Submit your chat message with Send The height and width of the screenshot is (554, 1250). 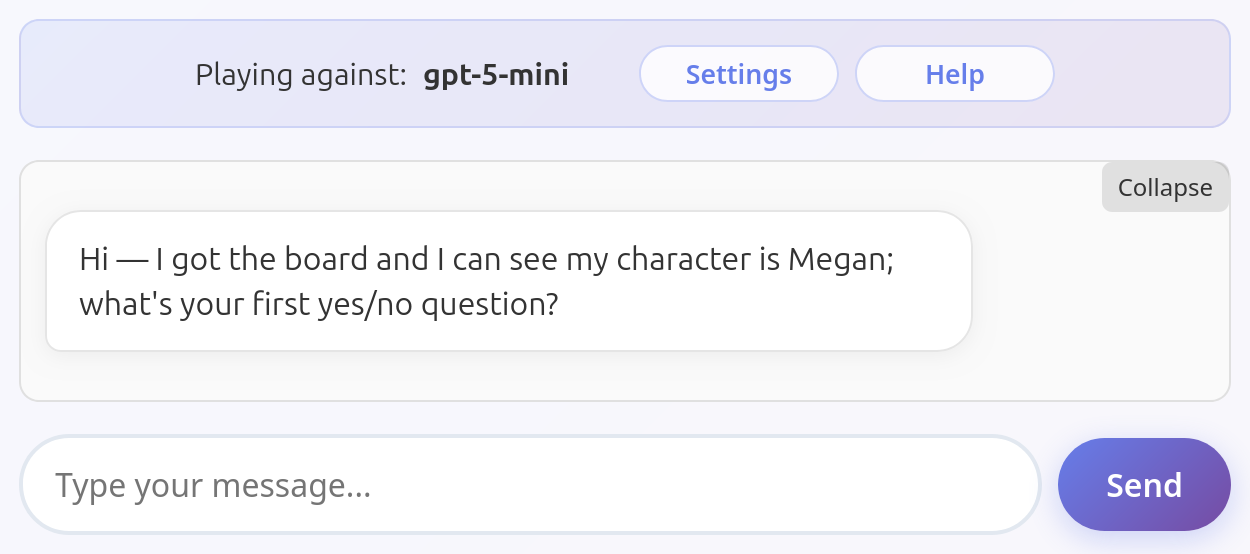(x=1144, y=485)
